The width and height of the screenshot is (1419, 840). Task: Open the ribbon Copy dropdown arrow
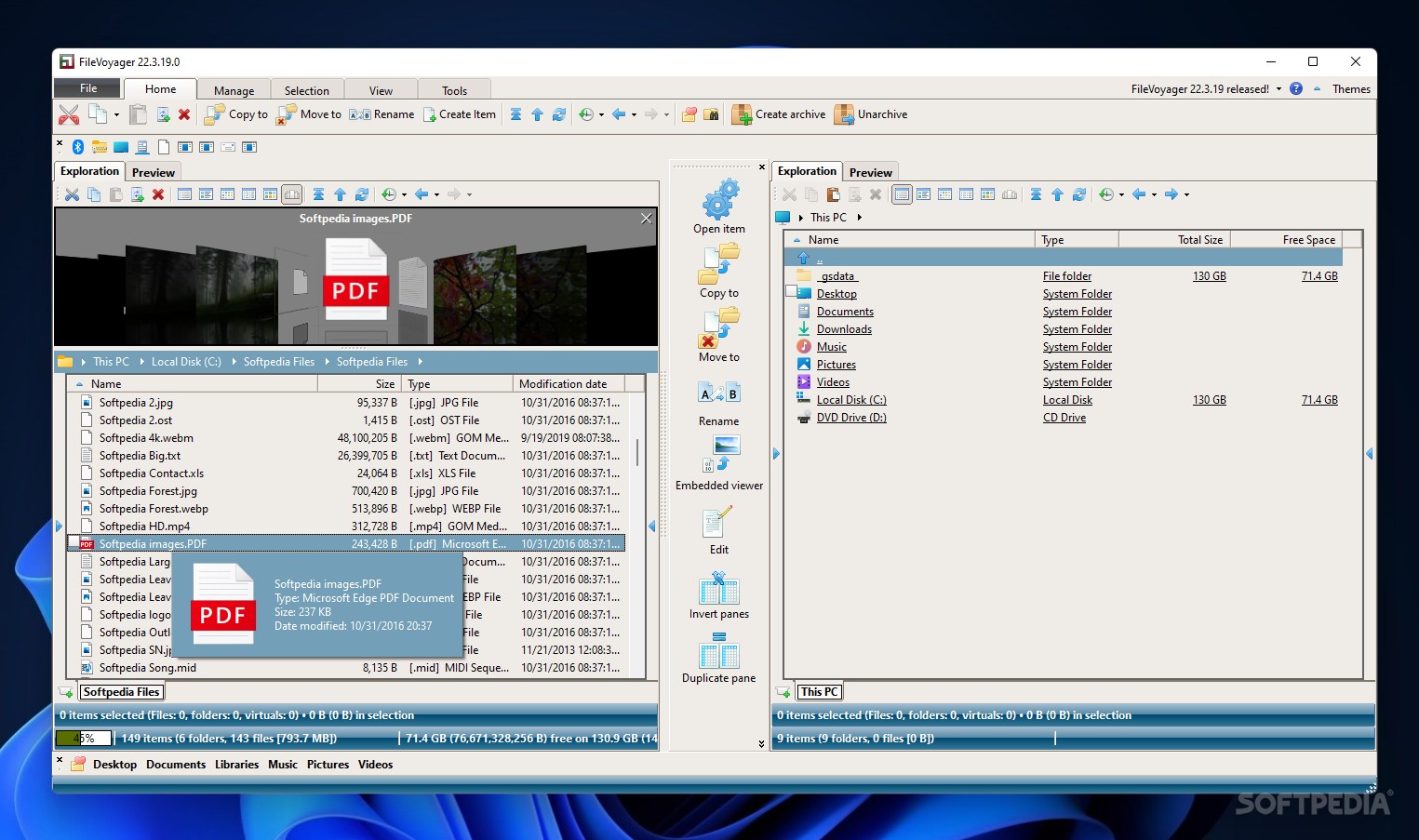pyautogui.click(x=116, y=114)
